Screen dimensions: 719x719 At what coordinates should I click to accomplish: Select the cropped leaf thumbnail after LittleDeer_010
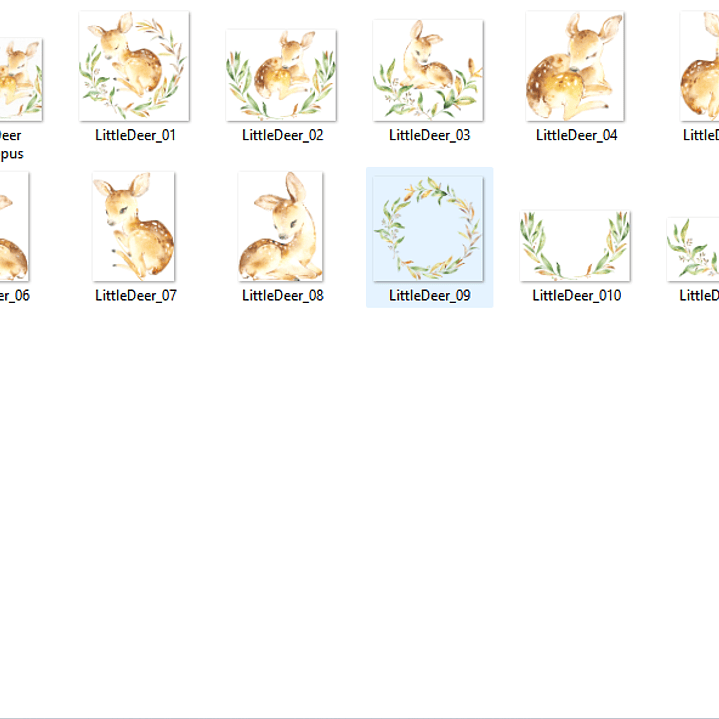pos(693,249)
